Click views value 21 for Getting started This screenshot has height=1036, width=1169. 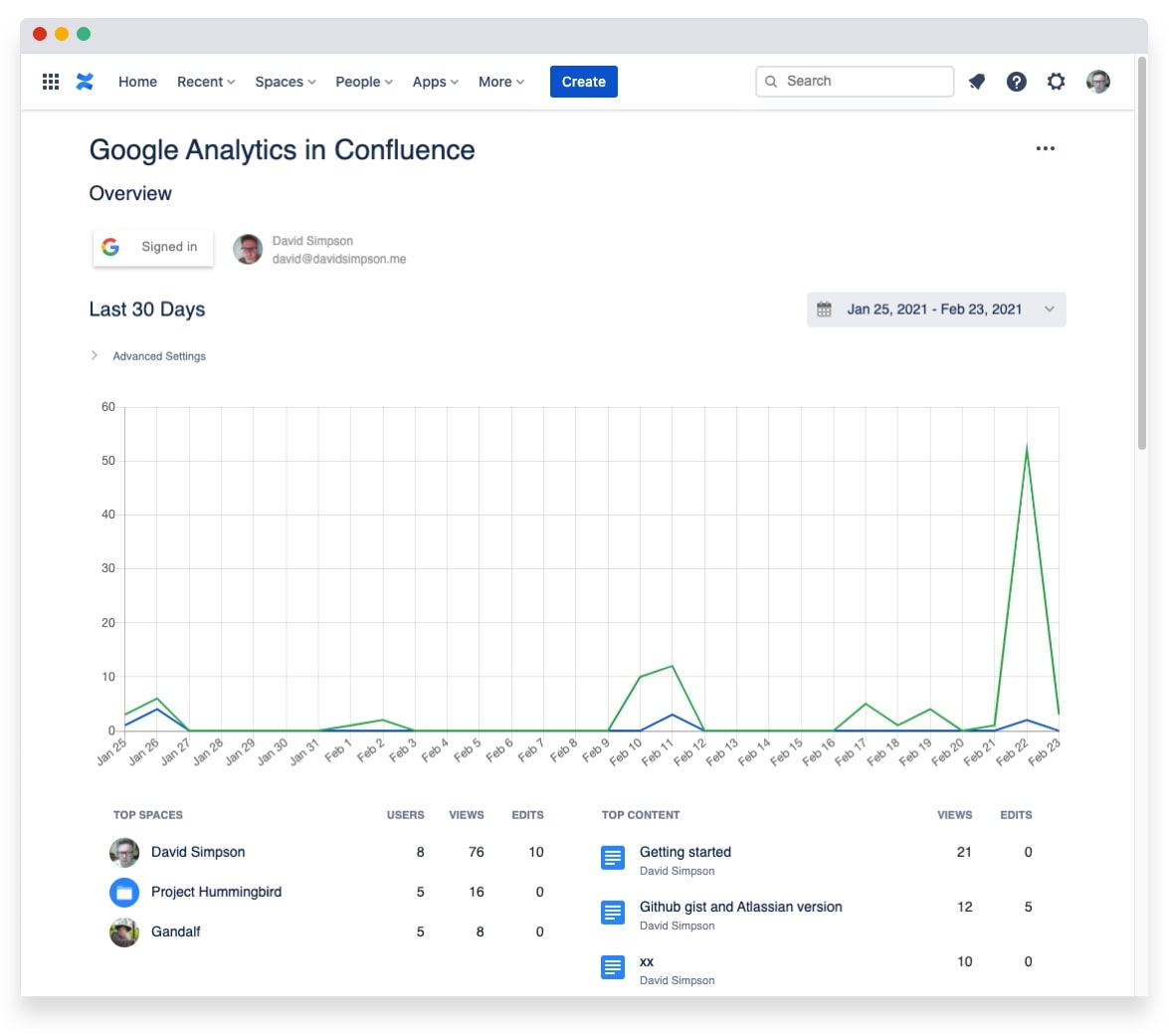pos(964,852)
